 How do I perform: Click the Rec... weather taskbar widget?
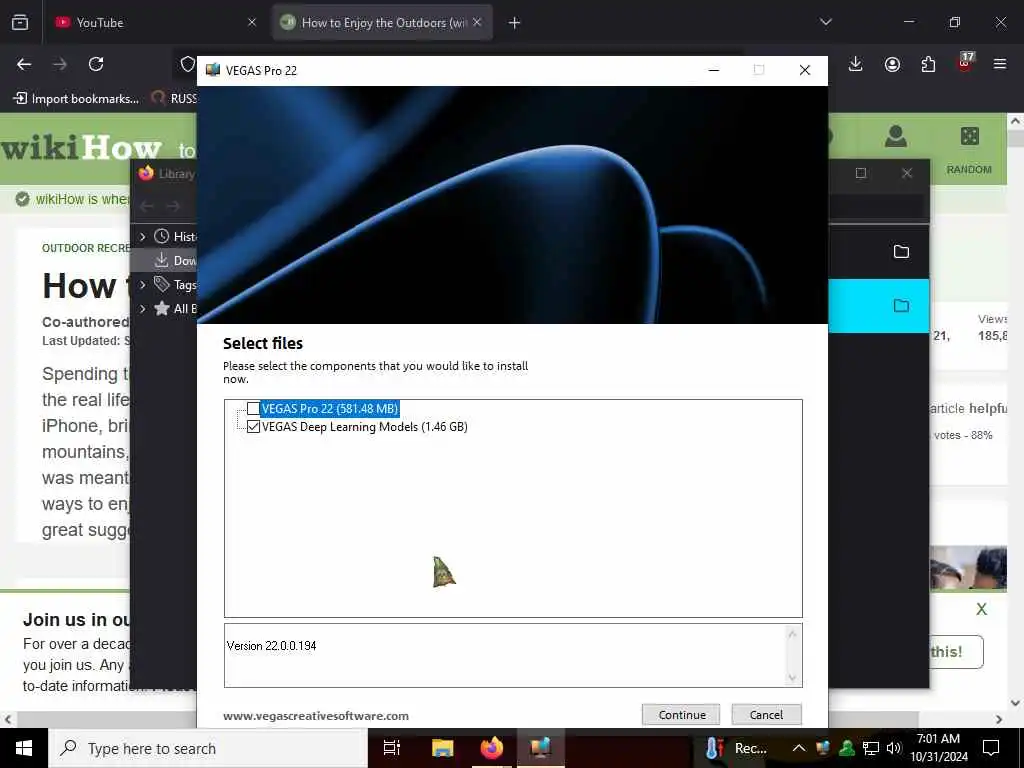tap(737, 748)
